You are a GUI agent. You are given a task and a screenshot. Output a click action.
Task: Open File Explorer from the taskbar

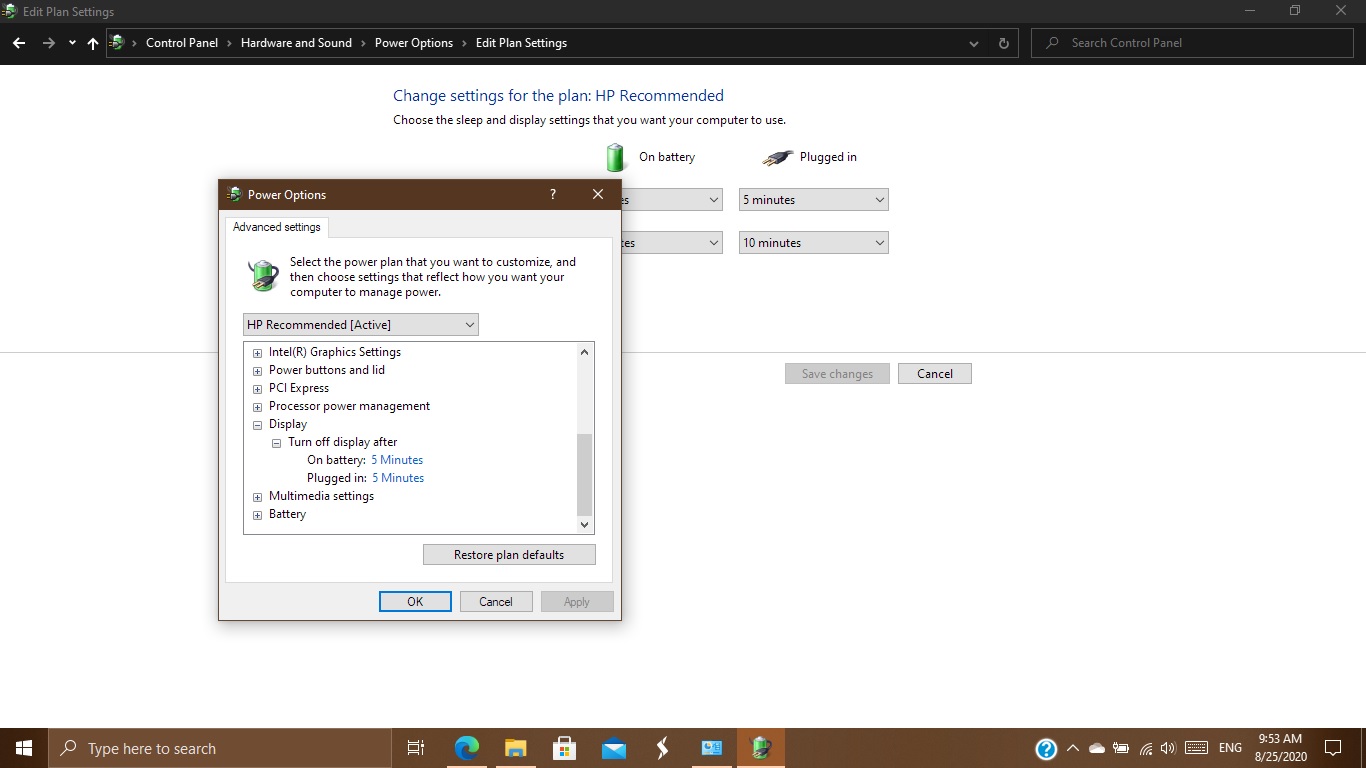pyautogui.click(x=516, y=748)
